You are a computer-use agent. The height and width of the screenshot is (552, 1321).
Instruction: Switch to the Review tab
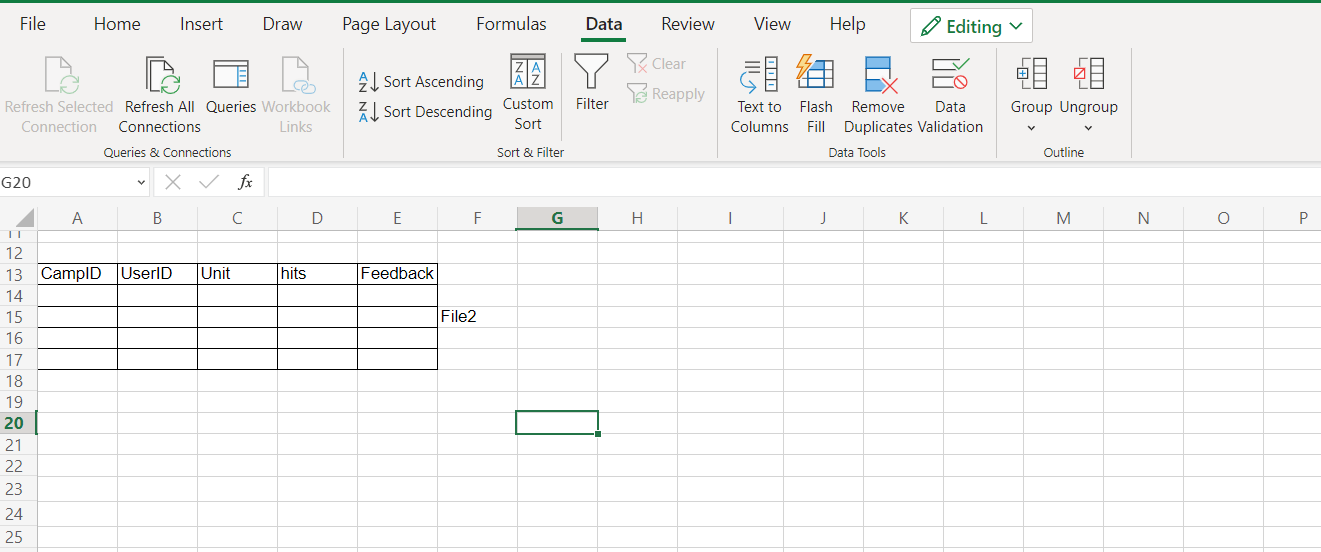[x=688, y=24]
